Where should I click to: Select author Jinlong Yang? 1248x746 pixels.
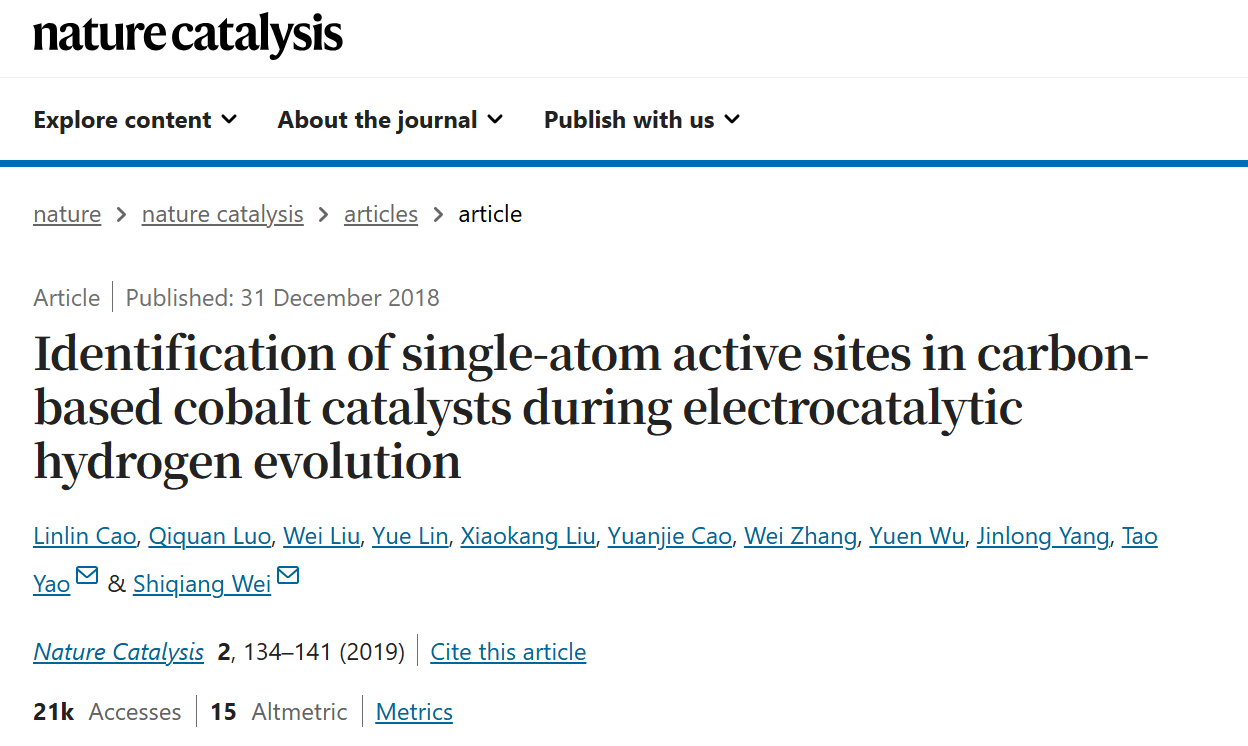(x=1043, y=536)
